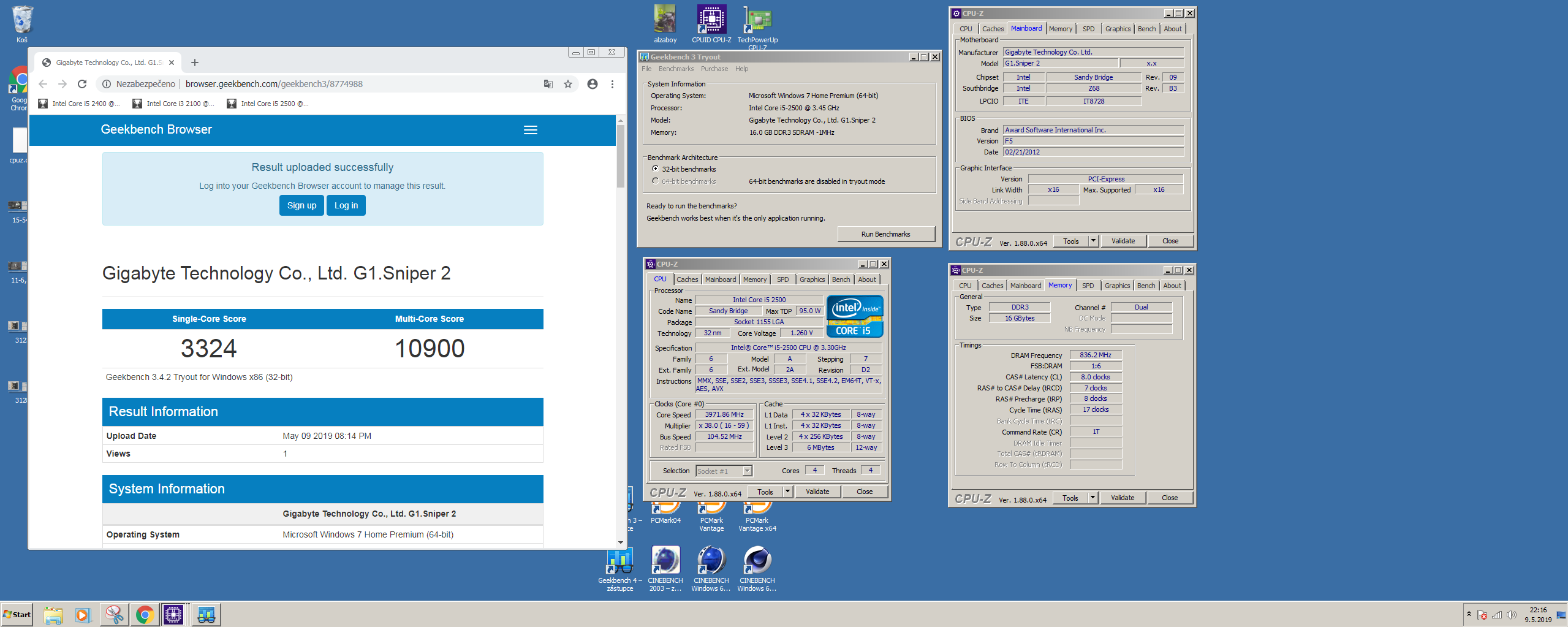Open the Koš recycle bin desktop icon

22,25
